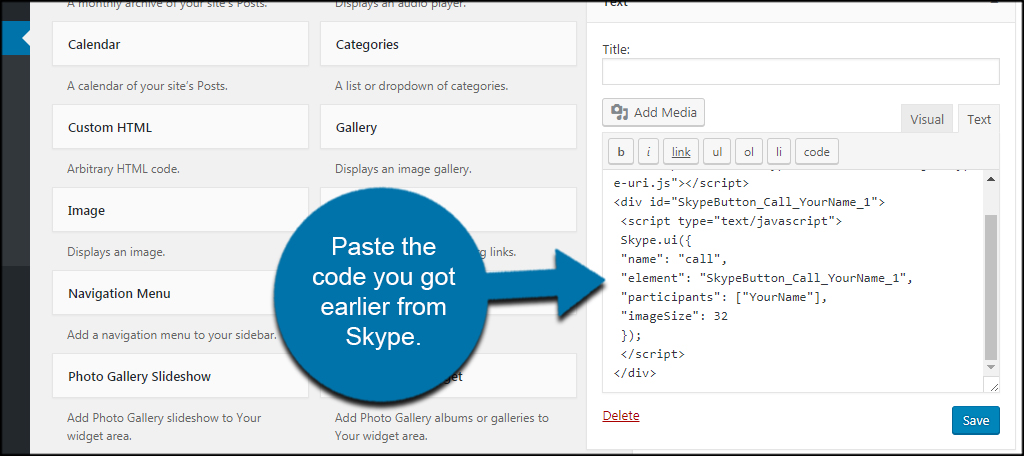
Task: Insert code tag with code button
Action: 816,152
